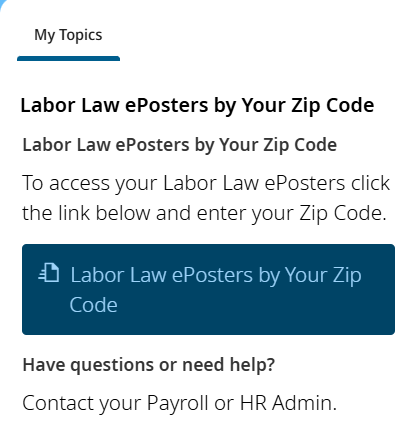Viewport: 415px width, 437px height.
Task: Click 'Zip' at the end of button's first line
Action: [x=347, y=275]
